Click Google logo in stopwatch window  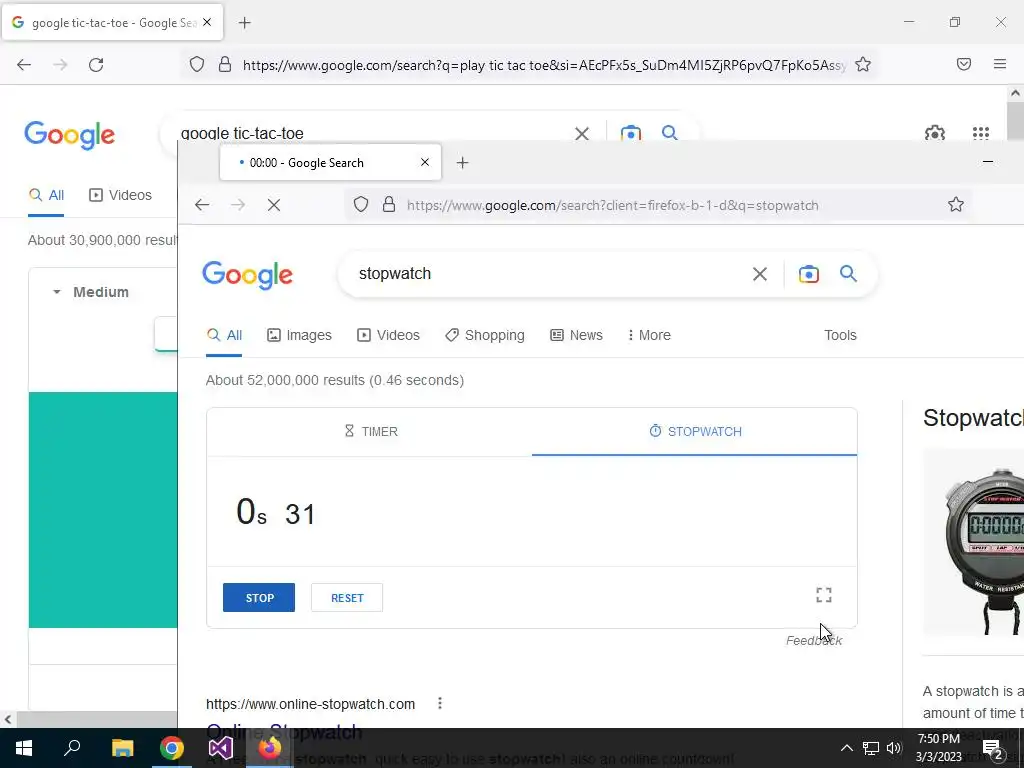pos(248,274)
